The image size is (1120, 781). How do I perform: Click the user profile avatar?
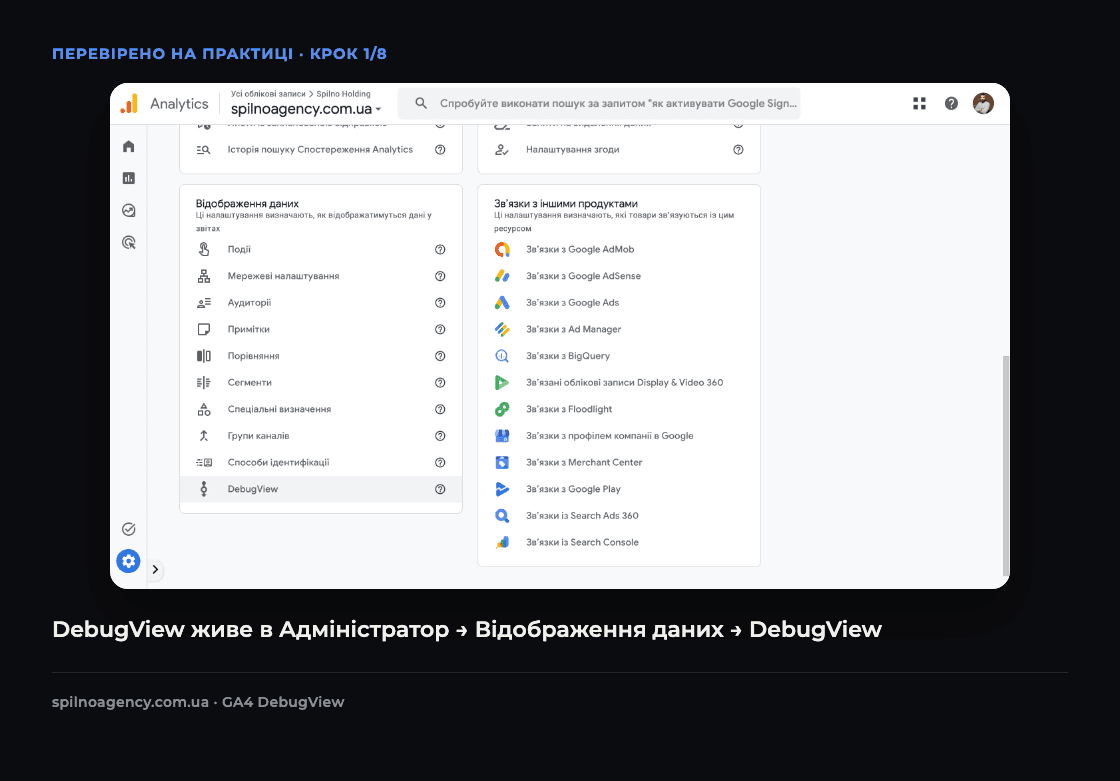[983, 104]
